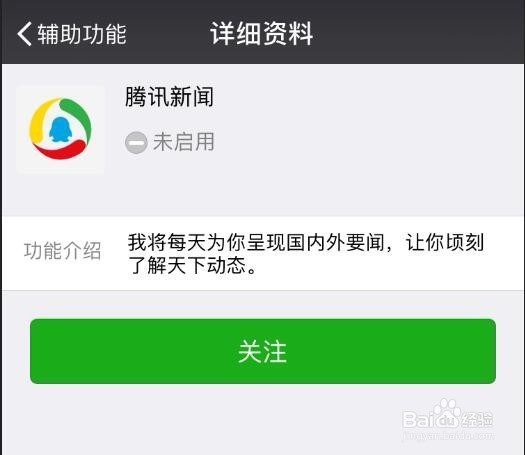Tap the red arc of logo
The width and height of the screenshot is (525, 455).
(59, 150)
